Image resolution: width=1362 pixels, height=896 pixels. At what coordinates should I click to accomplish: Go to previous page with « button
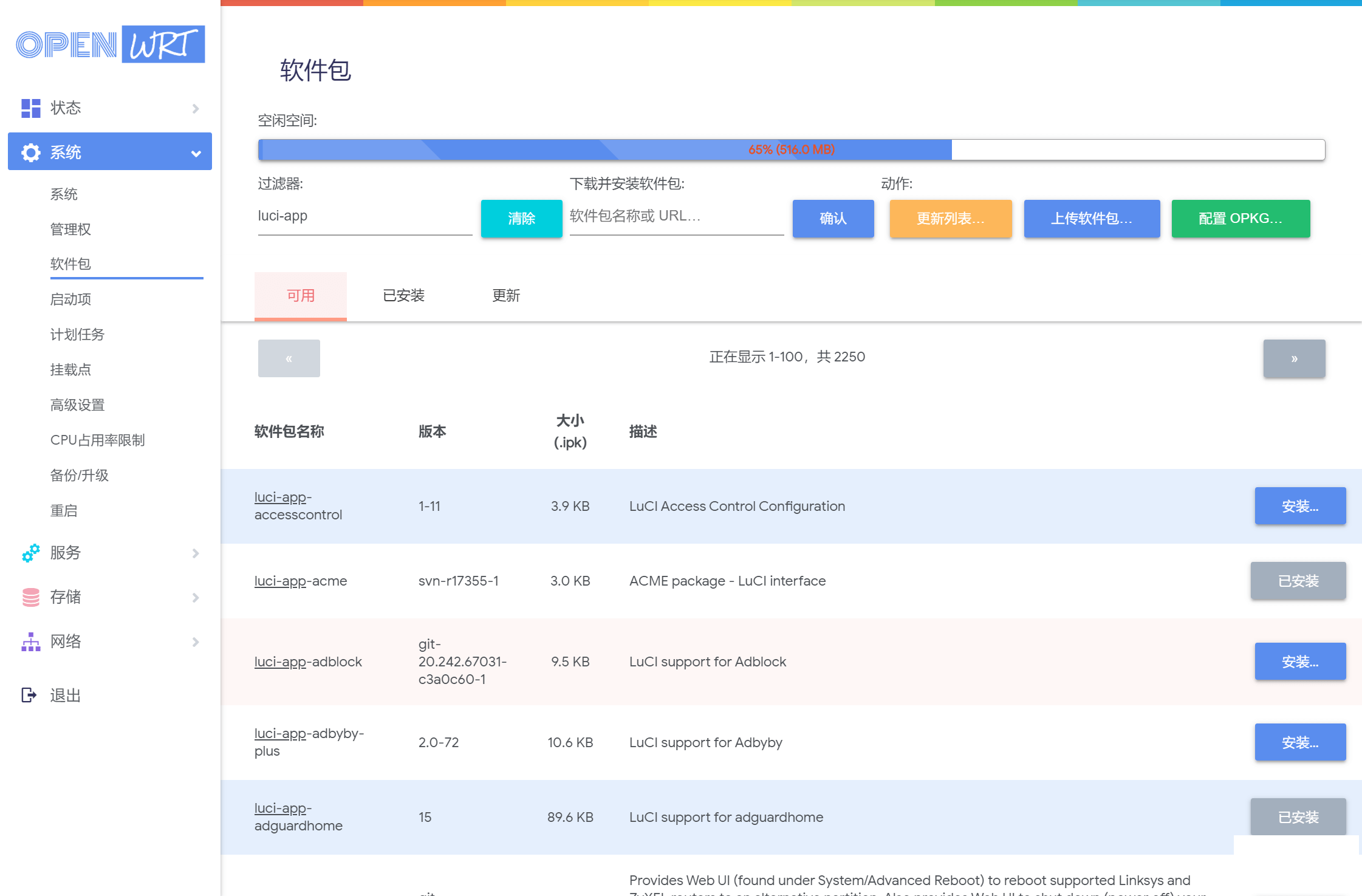click(289, 358)
